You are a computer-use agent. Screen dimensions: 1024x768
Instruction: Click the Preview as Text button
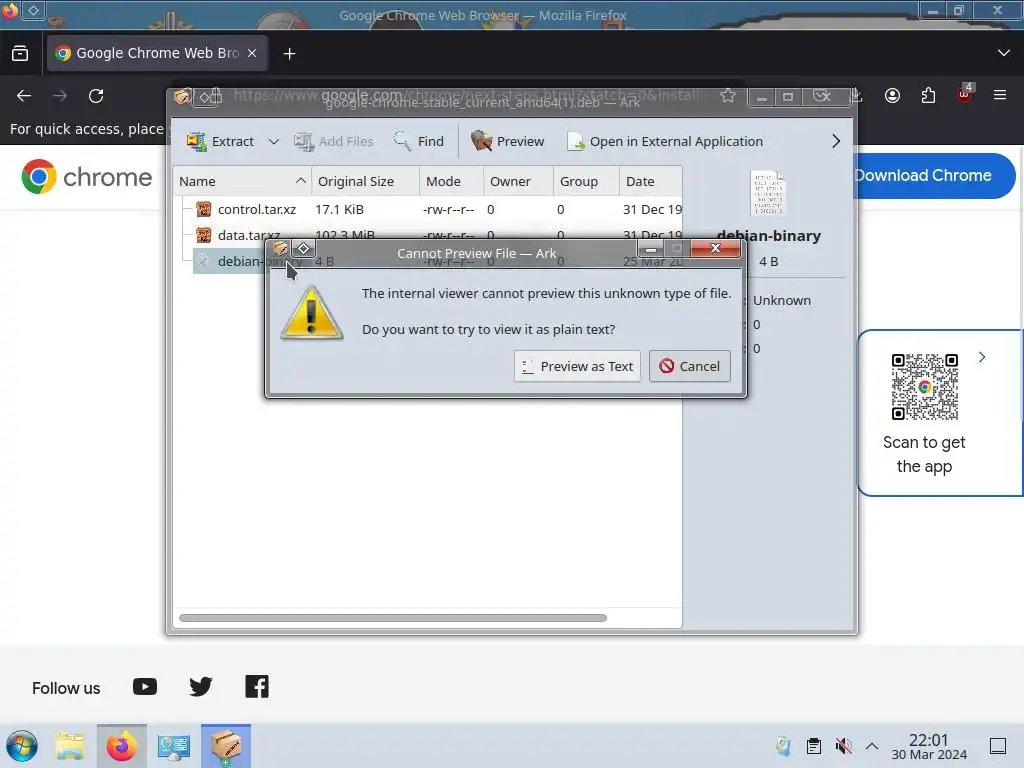click(577, 366)
